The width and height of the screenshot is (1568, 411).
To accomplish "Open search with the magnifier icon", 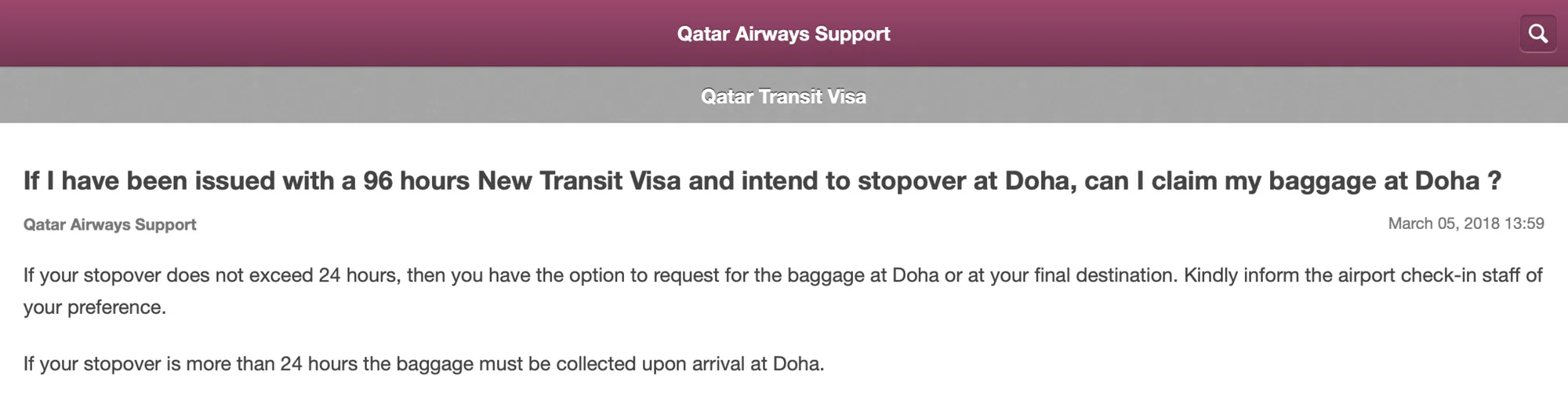I will pos(1537,34).
